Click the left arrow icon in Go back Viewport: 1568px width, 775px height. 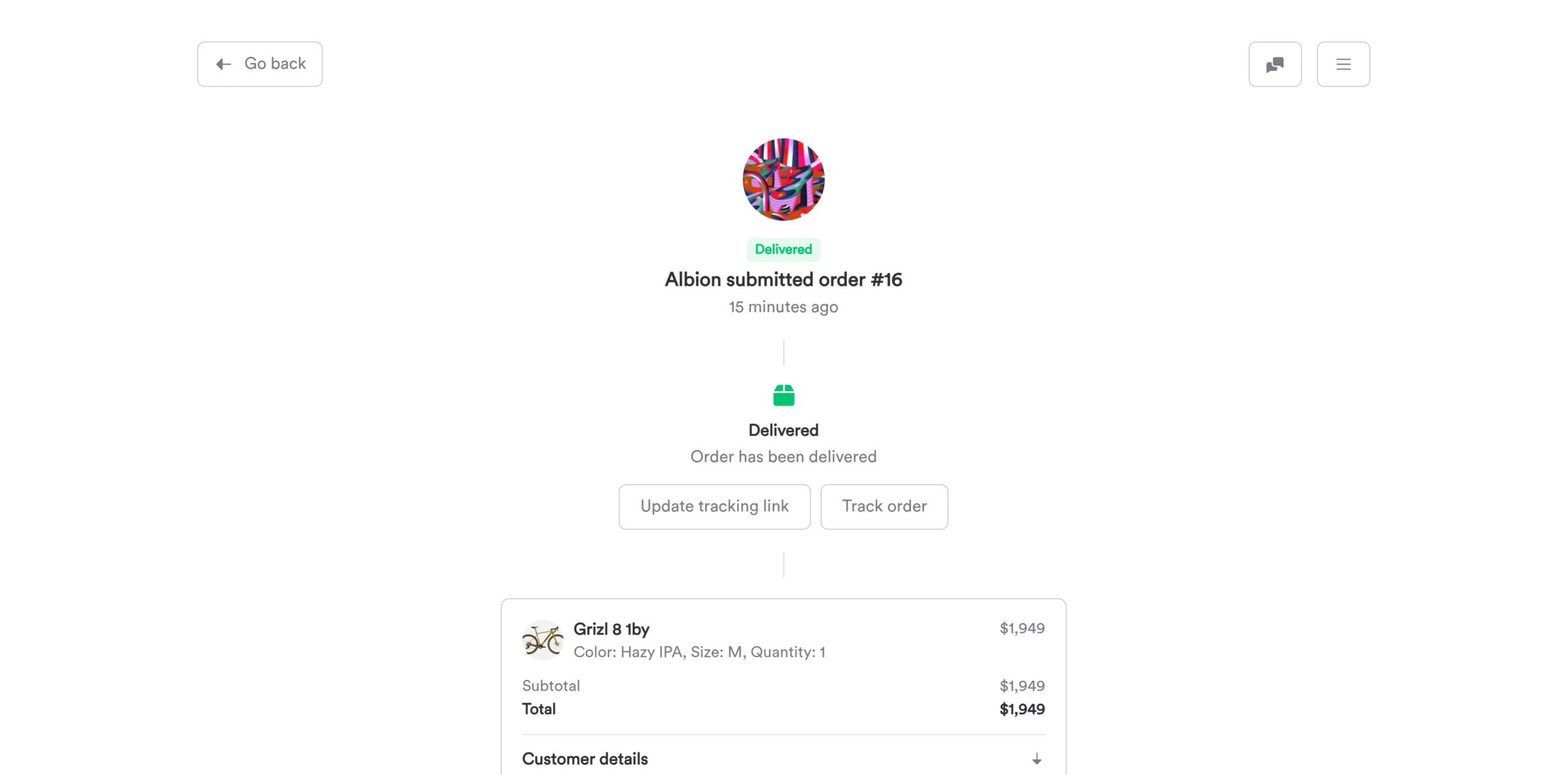pyautogui.click(x=224, y=64)
